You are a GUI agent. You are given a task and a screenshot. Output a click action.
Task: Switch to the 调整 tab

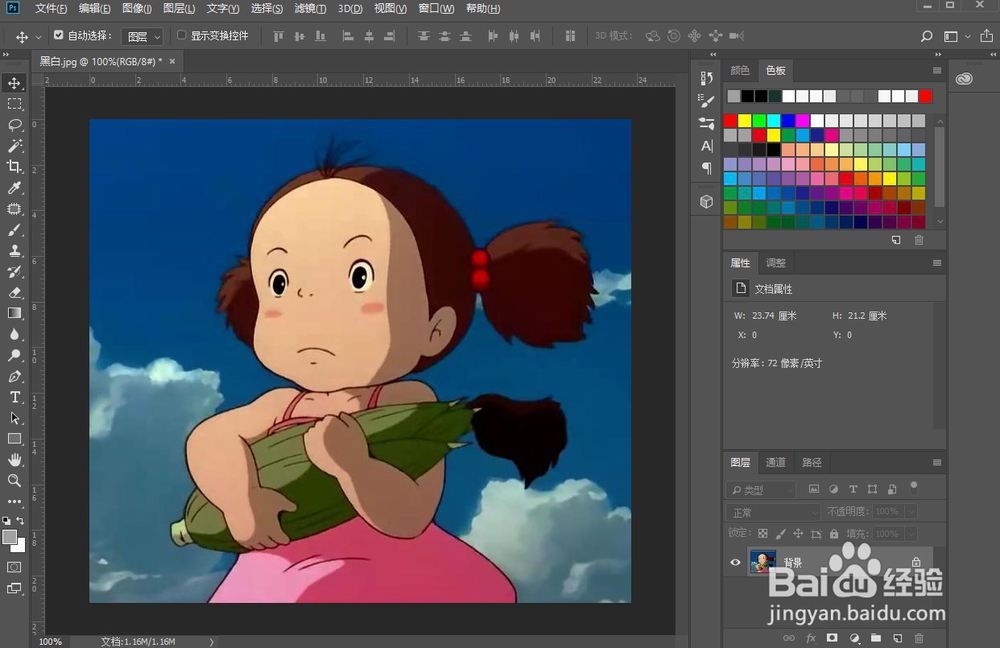[x=776, y=263]
